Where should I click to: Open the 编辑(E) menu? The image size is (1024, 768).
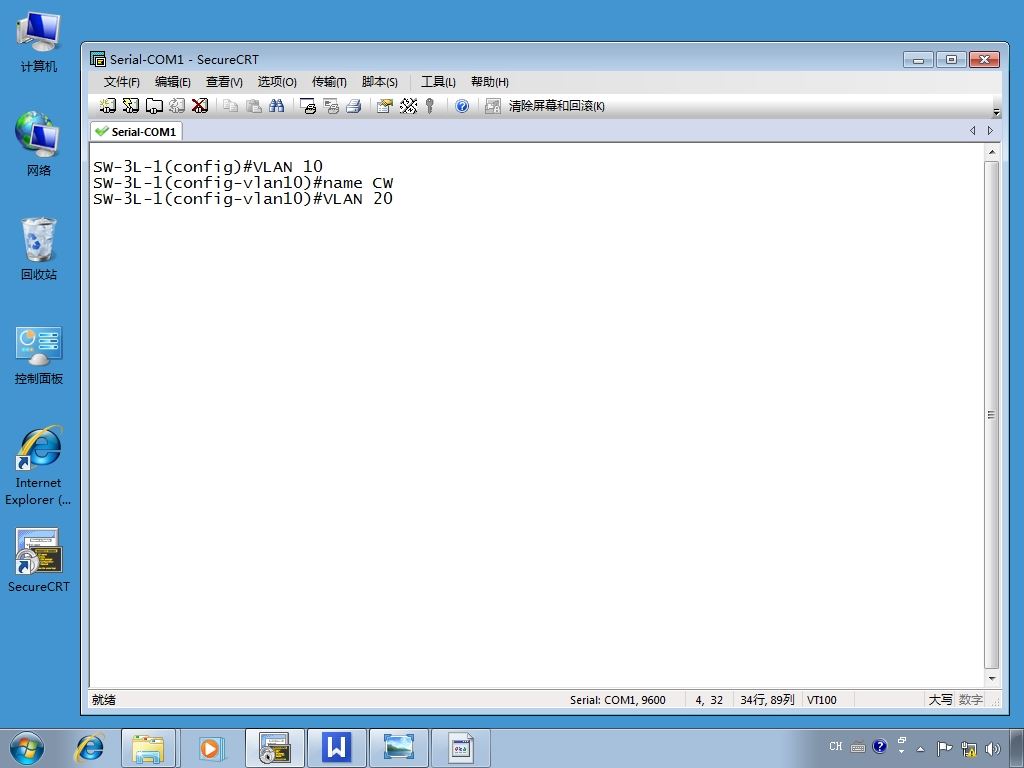pos(172,82)
